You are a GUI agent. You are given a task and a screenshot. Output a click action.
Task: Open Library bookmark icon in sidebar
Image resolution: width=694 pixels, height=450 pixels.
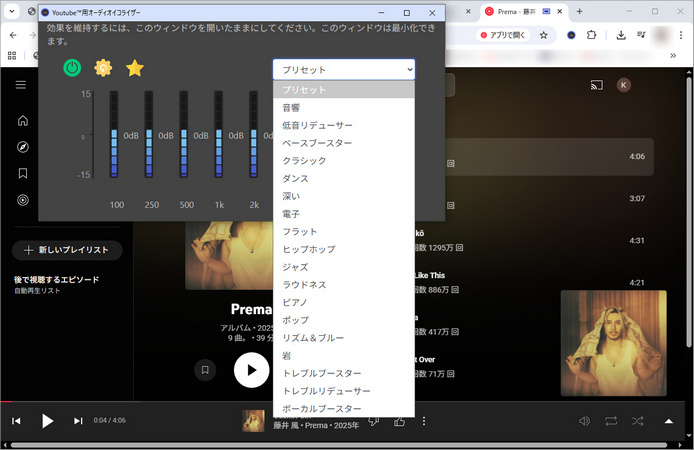click(x=23, y=173)
